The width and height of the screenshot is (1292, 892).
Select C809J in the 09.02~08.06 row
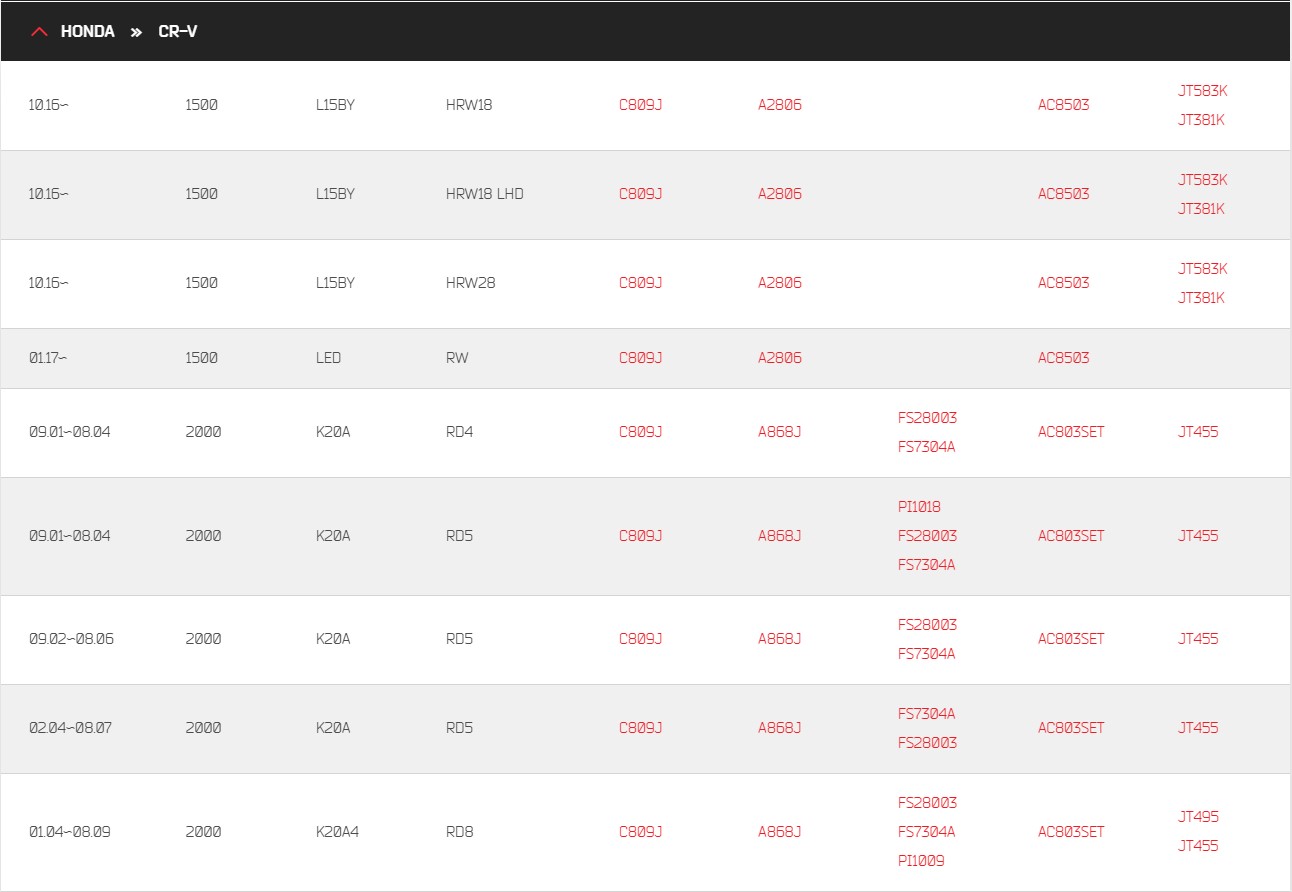(641, 639)
